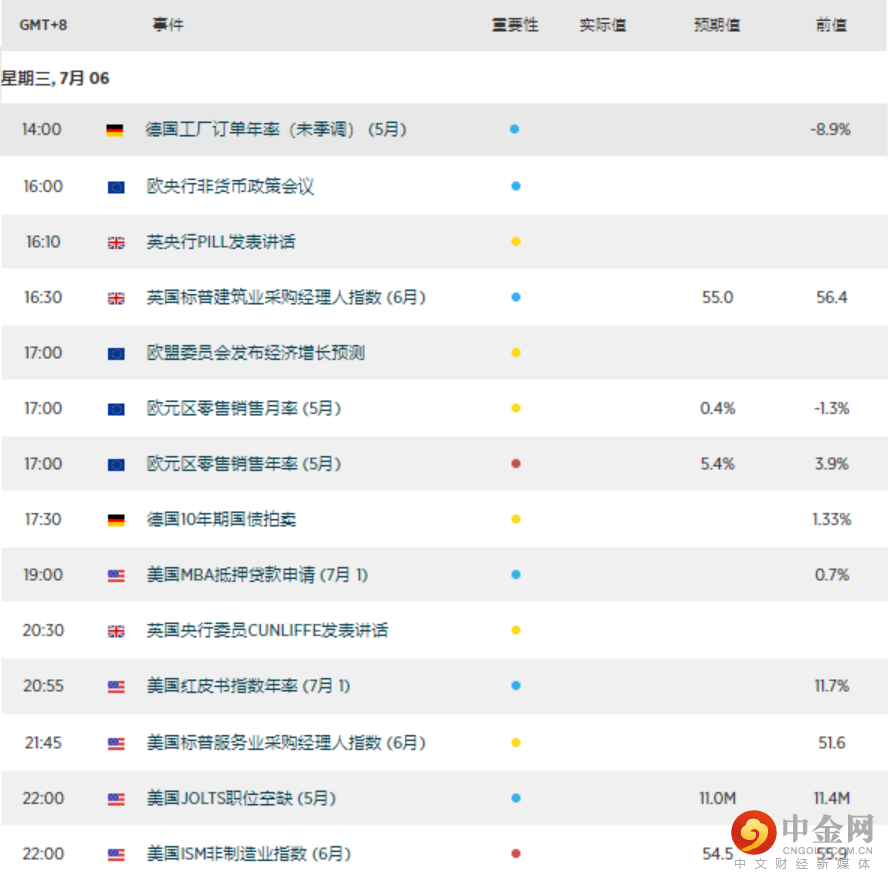
Task: Click the 预期值 column header
Action: tap(717, 25)
